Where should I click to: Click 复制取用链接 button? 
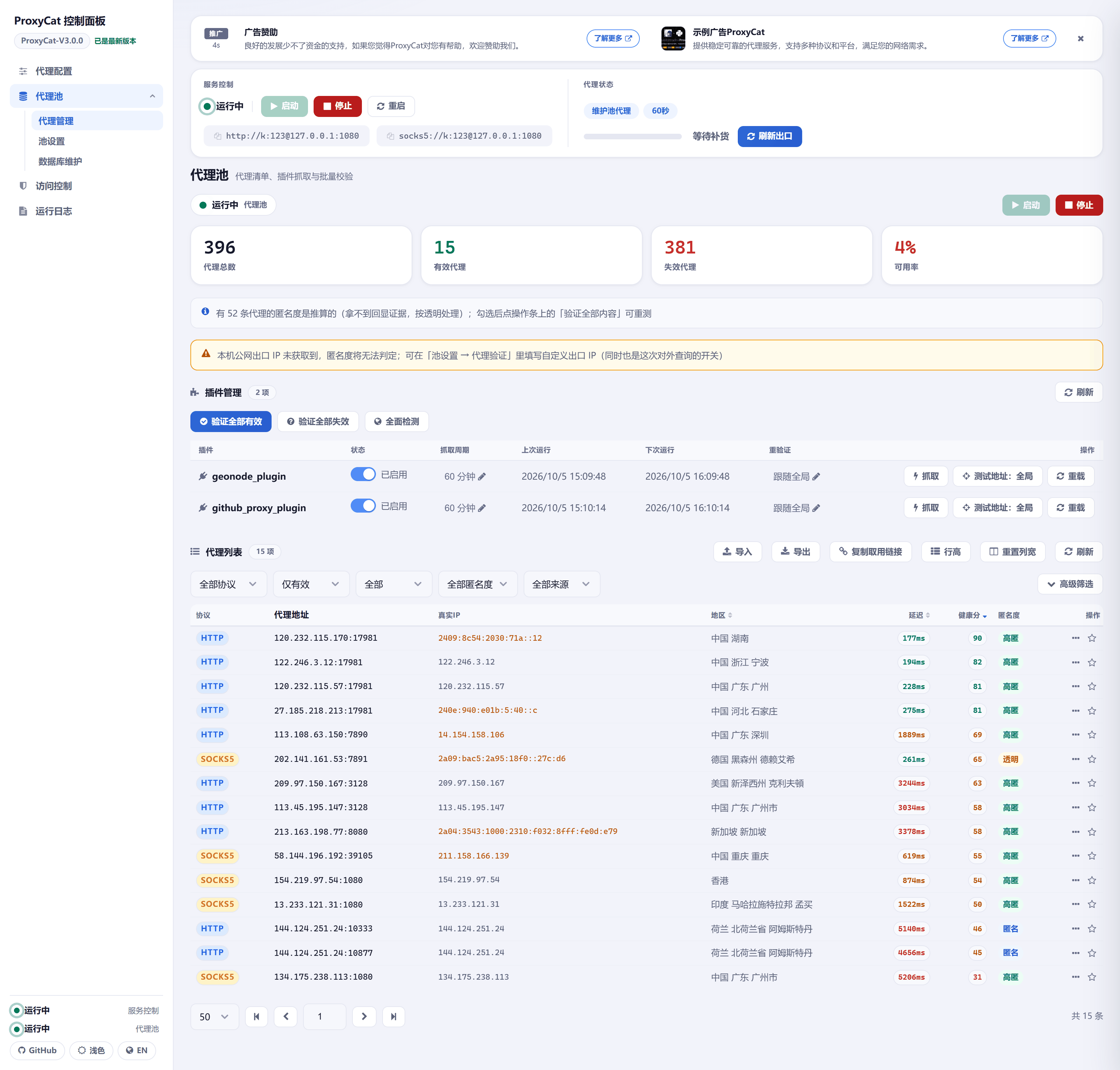(x=870, y=551)
